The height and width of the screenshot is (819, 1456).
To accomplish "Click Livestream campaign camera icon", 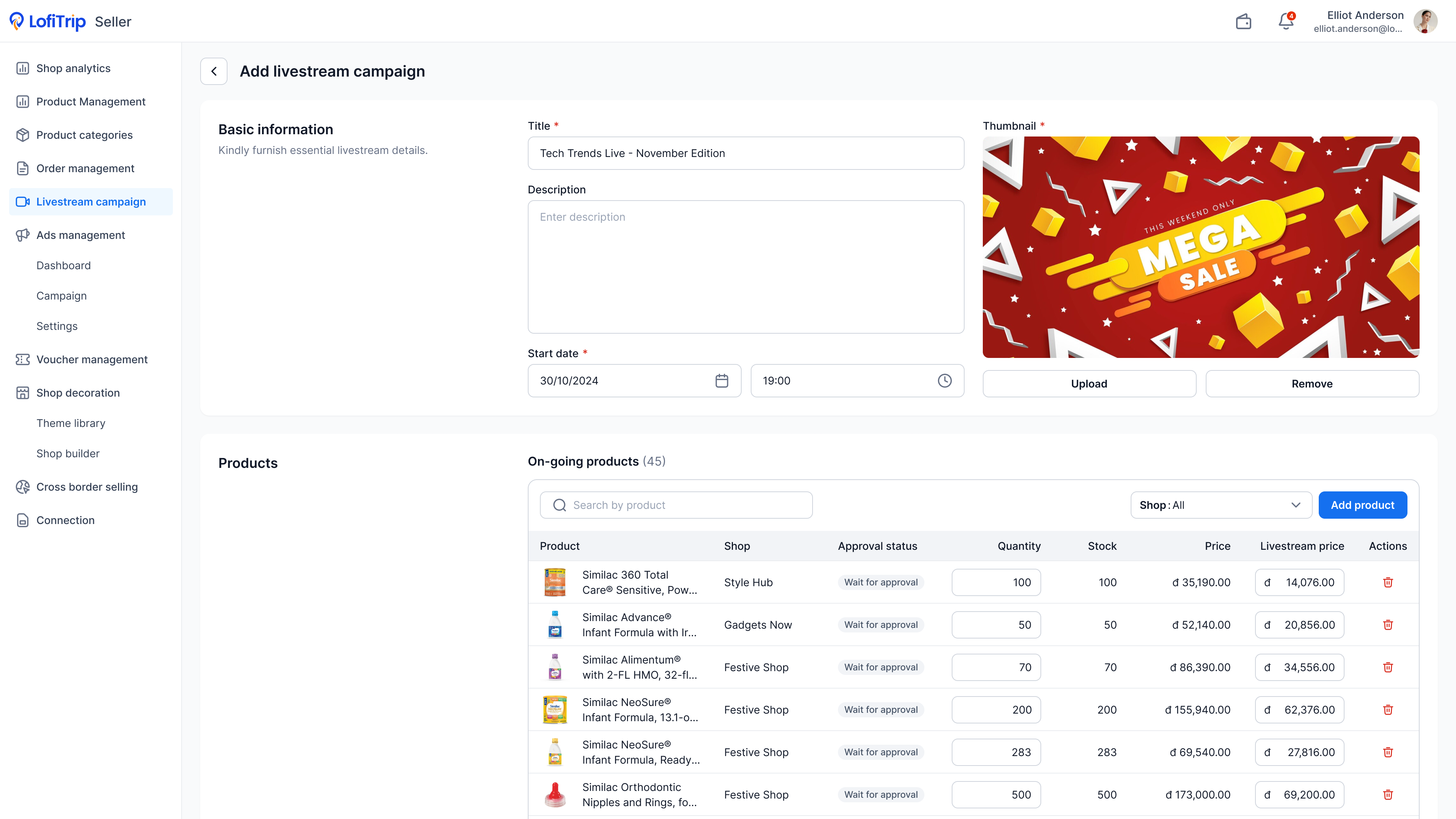I will [x=23, y=202].
